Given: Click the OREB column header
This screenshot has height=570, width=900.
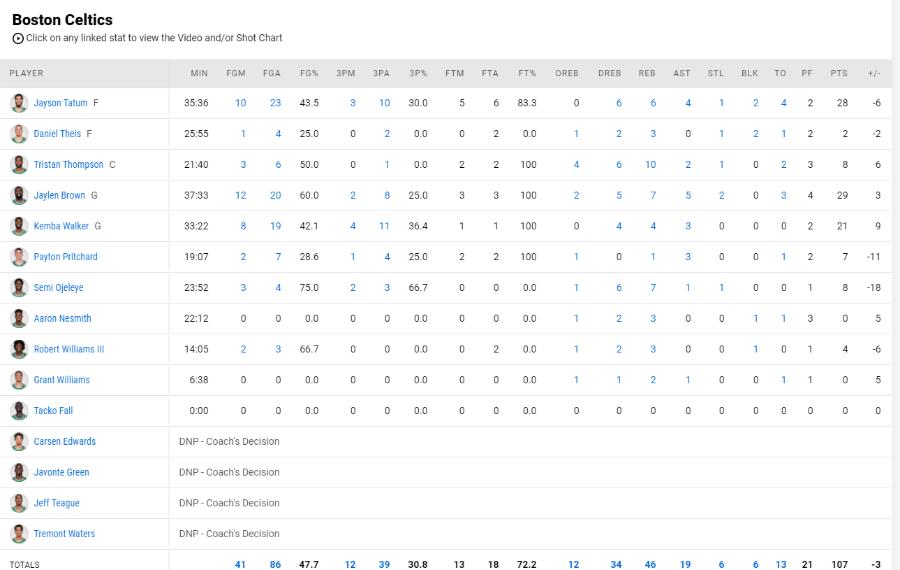Looking at the screenshot, I should pyautogui.click(x=567, y=73).
